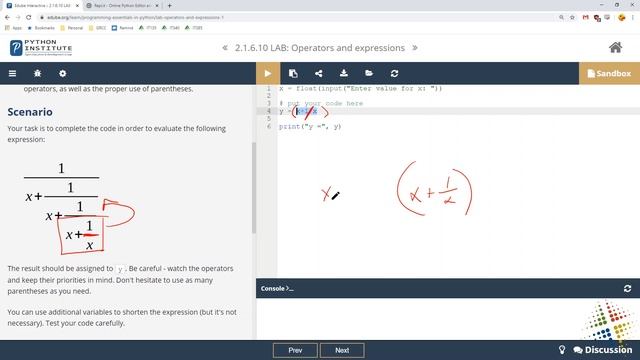Go to the home page via house icon
640x360 pixels.
(x=616, y=48)
